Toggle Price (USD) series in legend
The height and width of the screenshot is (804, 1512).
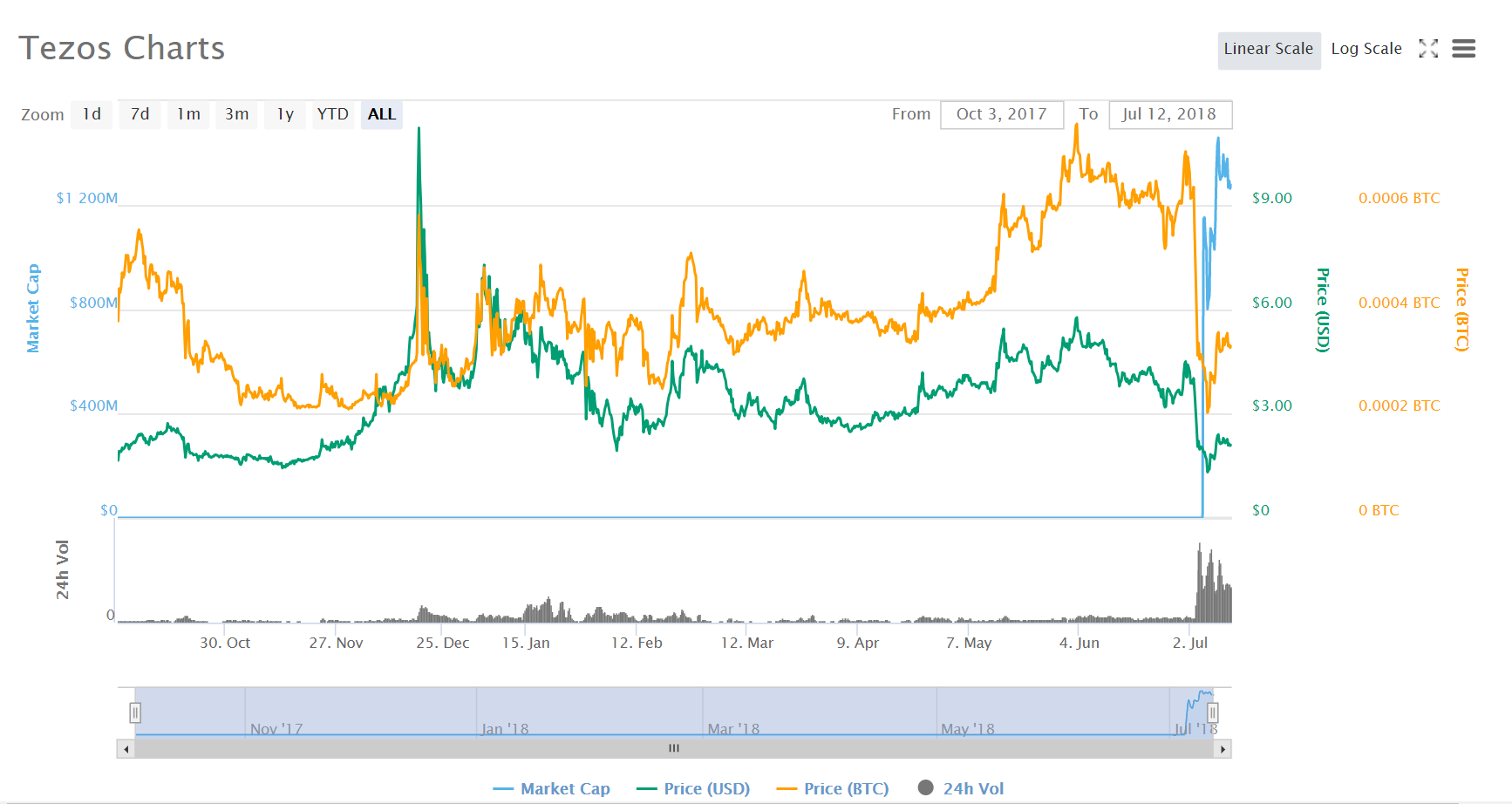tap(693, 788)
